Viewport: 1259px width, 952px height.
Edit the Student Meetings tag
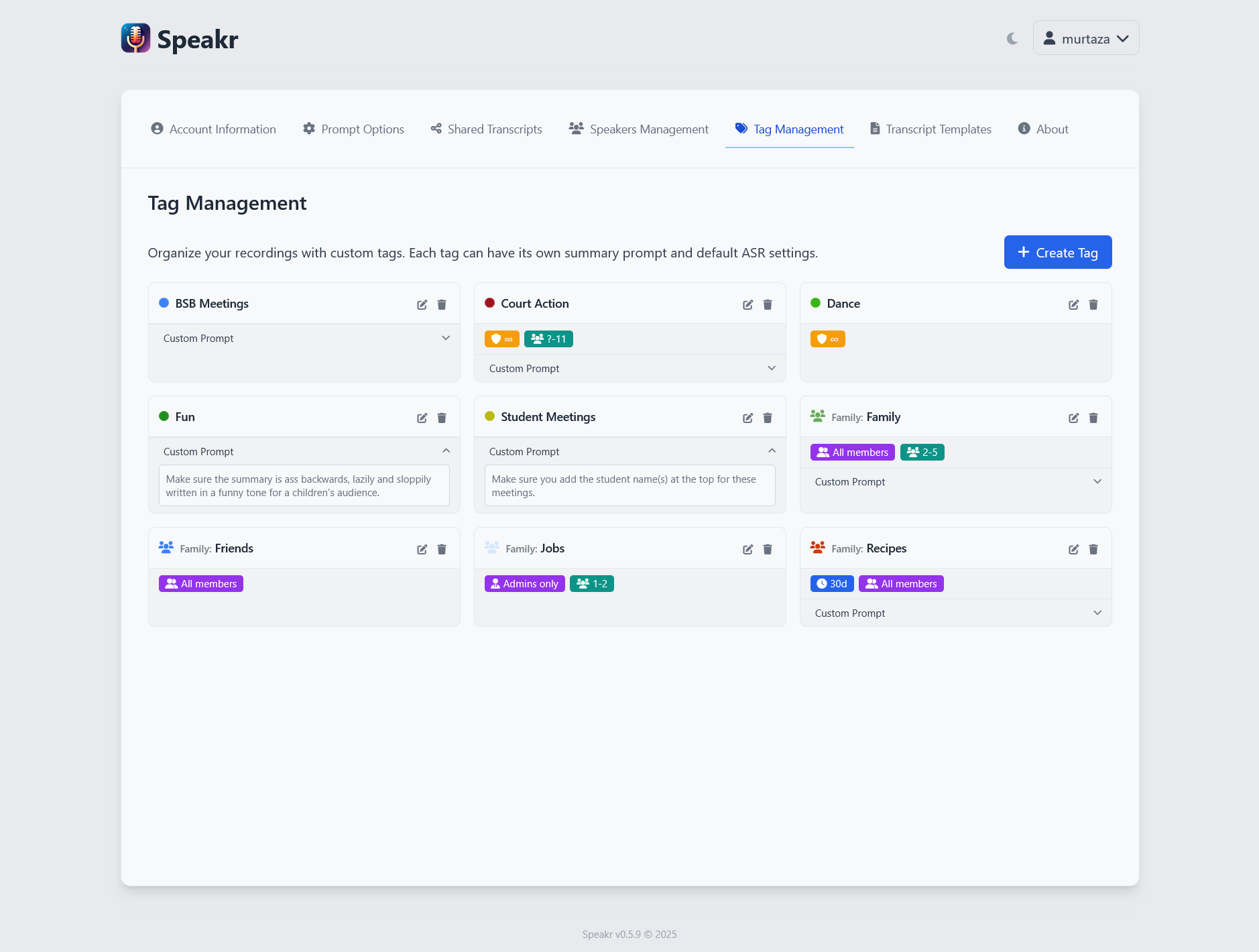click(x=747, y=418)
